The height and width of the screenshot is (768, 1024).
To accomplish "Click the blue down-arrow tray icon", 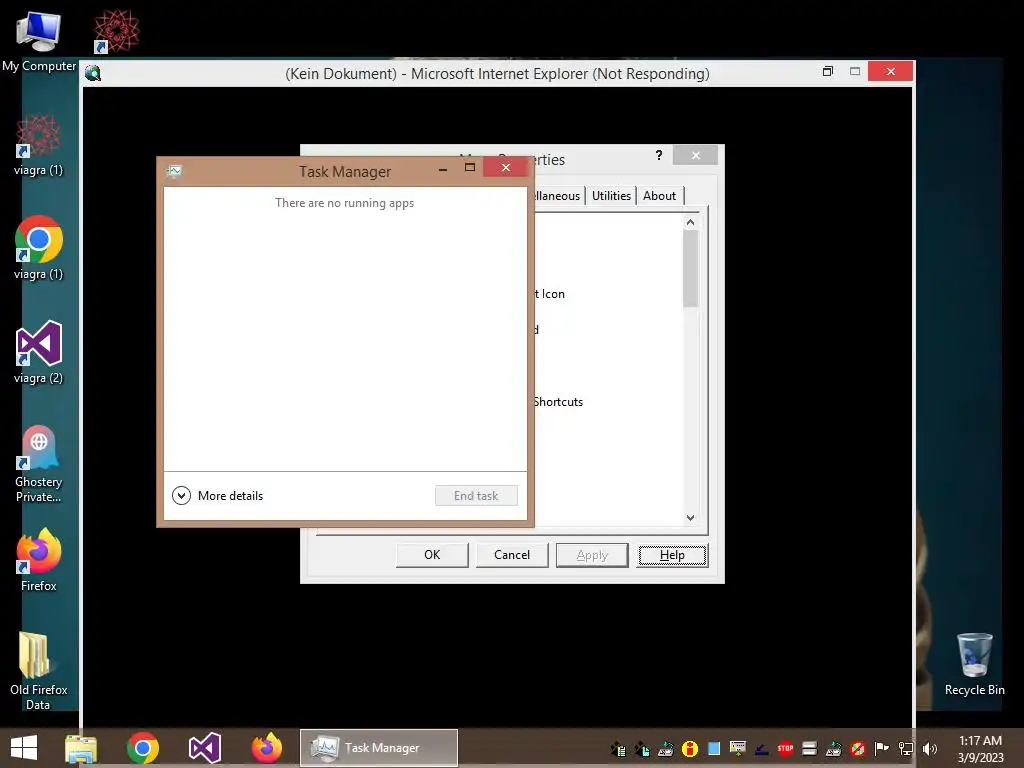I will coord(761,750).
